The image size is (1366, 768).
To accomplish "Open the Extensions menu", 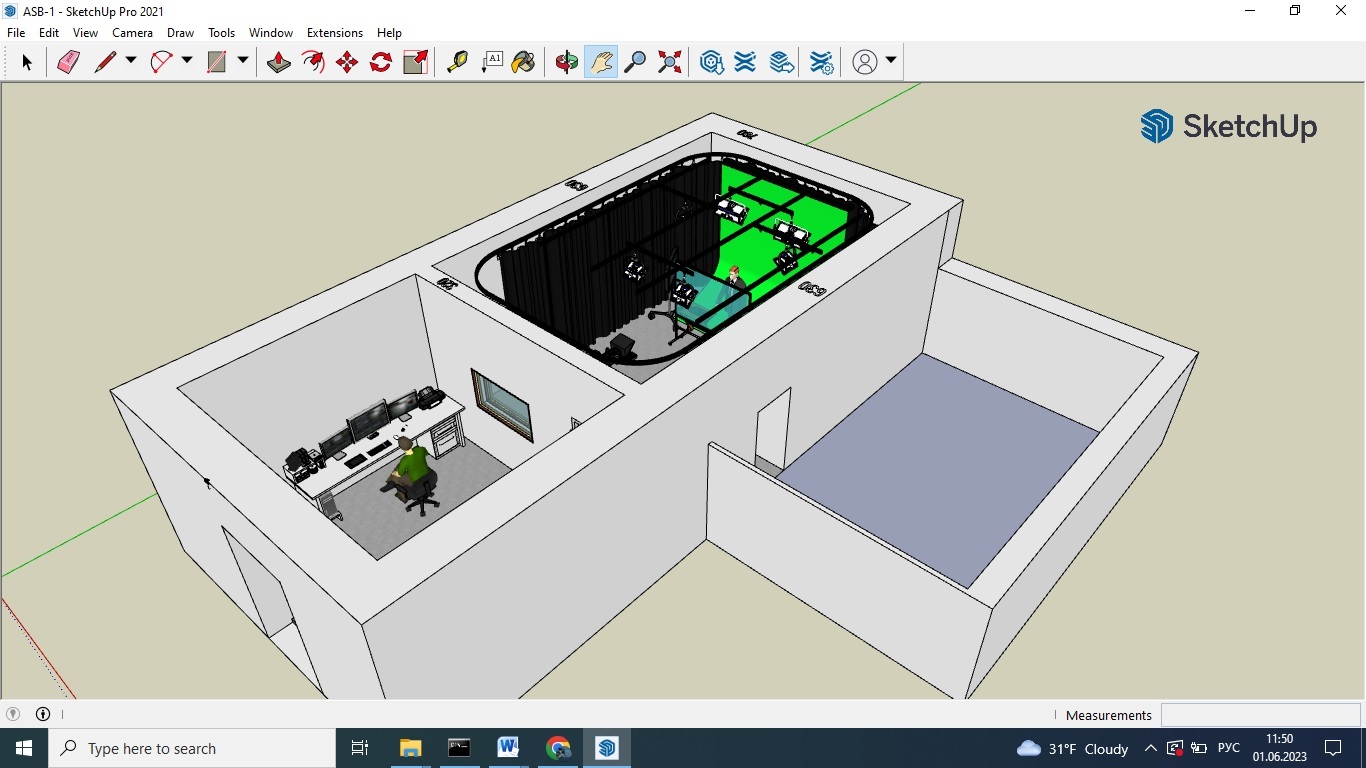I will (x=334, y=33).
